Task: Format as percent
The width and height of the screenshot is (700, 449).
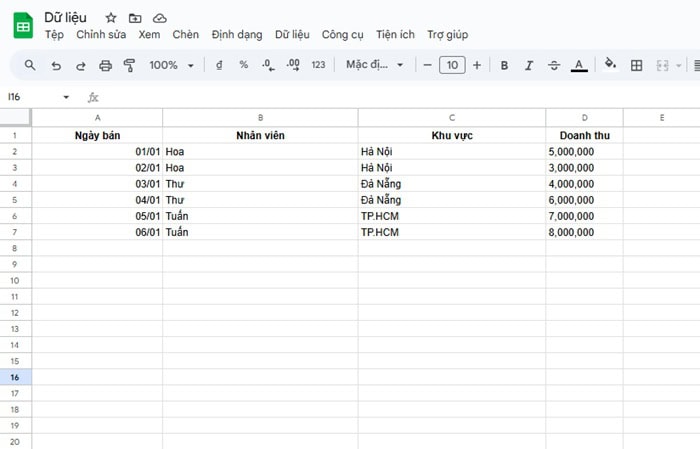Action: coord(243,65)
